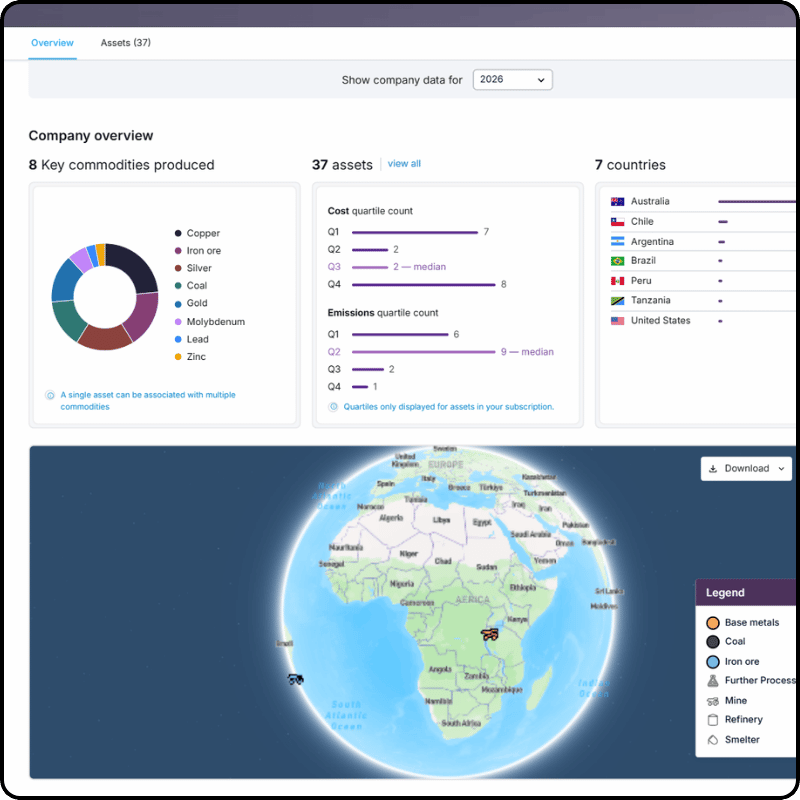The width and height of the screenshot is (800, 800).
Task: Click the info icon beside single asset note
Action: coord(50,395)
